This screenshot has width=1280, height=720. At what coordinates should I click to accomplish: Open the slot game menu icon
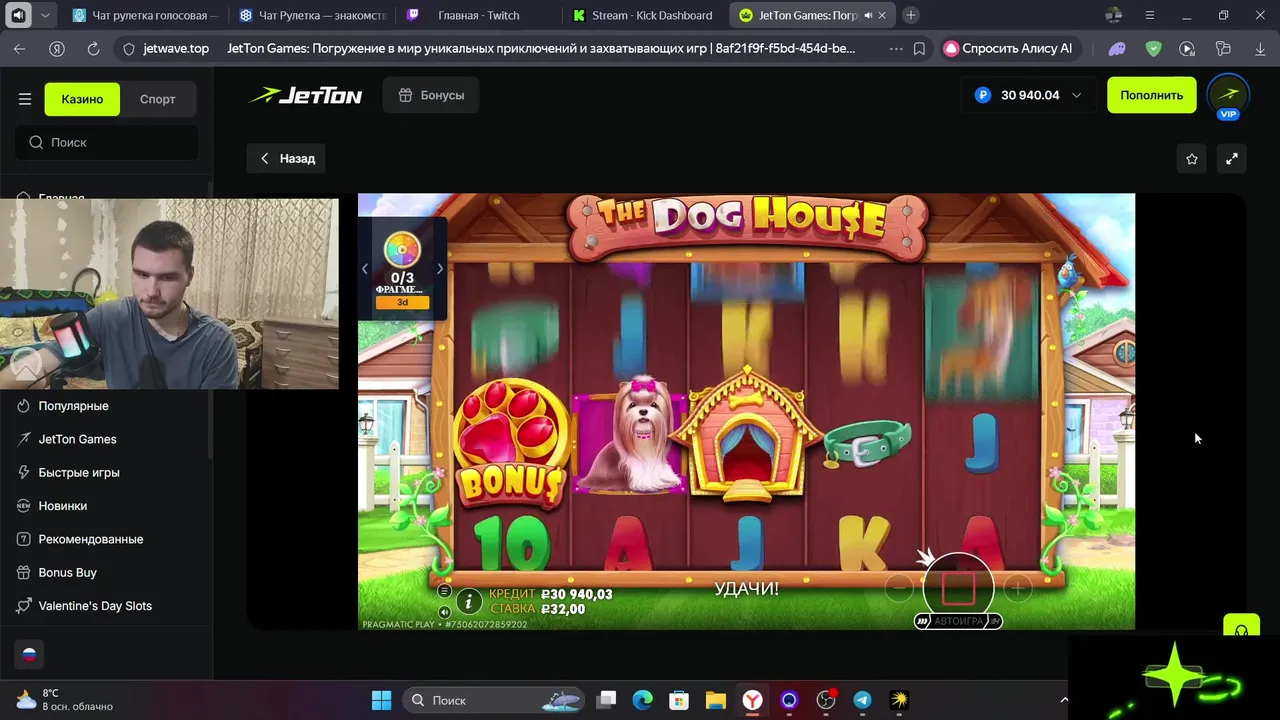point(445,591)
